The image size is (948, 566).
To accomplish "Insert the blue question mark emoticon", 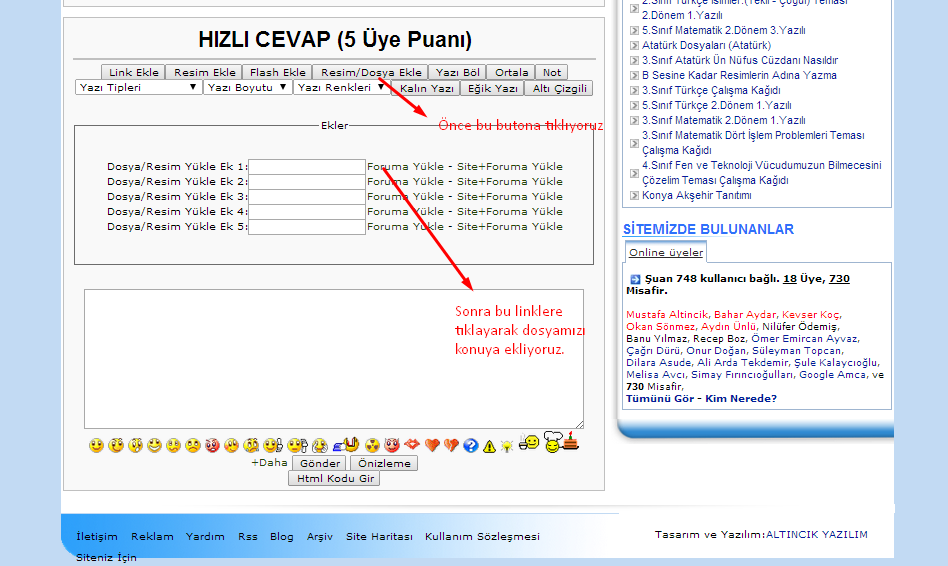I will [471, 445].
